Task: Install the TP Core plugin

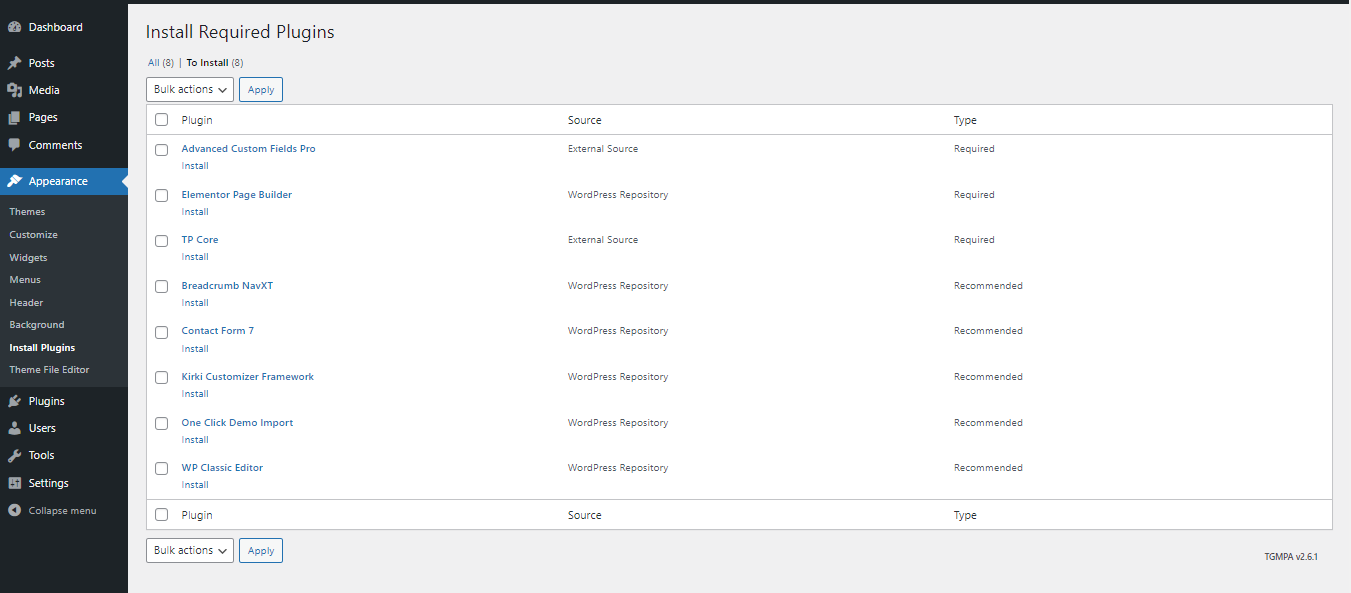Action: pos(195,257)
